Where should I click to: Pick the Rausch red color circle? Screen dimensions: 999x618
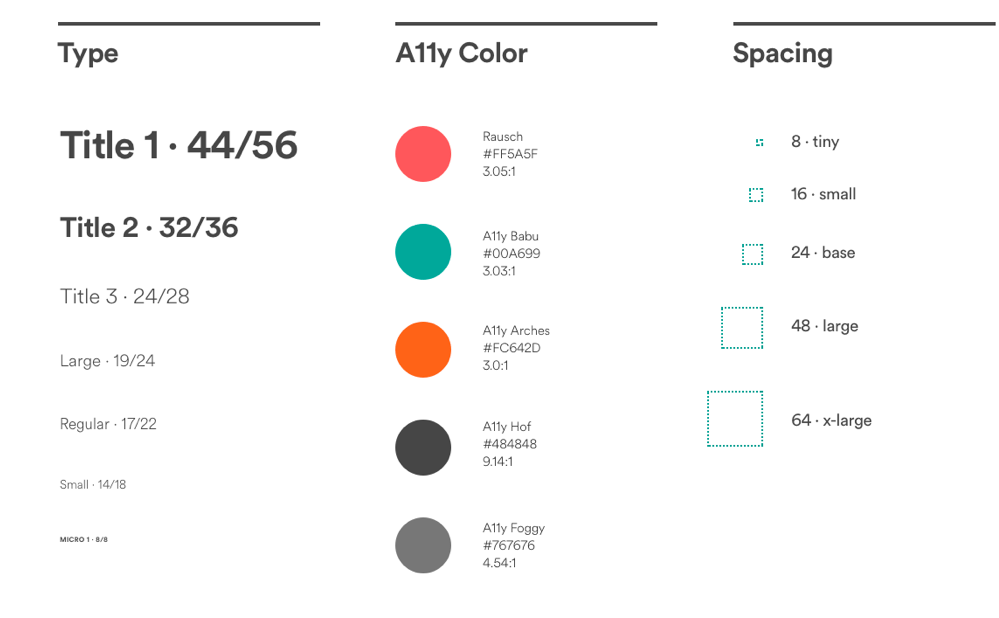423,154
